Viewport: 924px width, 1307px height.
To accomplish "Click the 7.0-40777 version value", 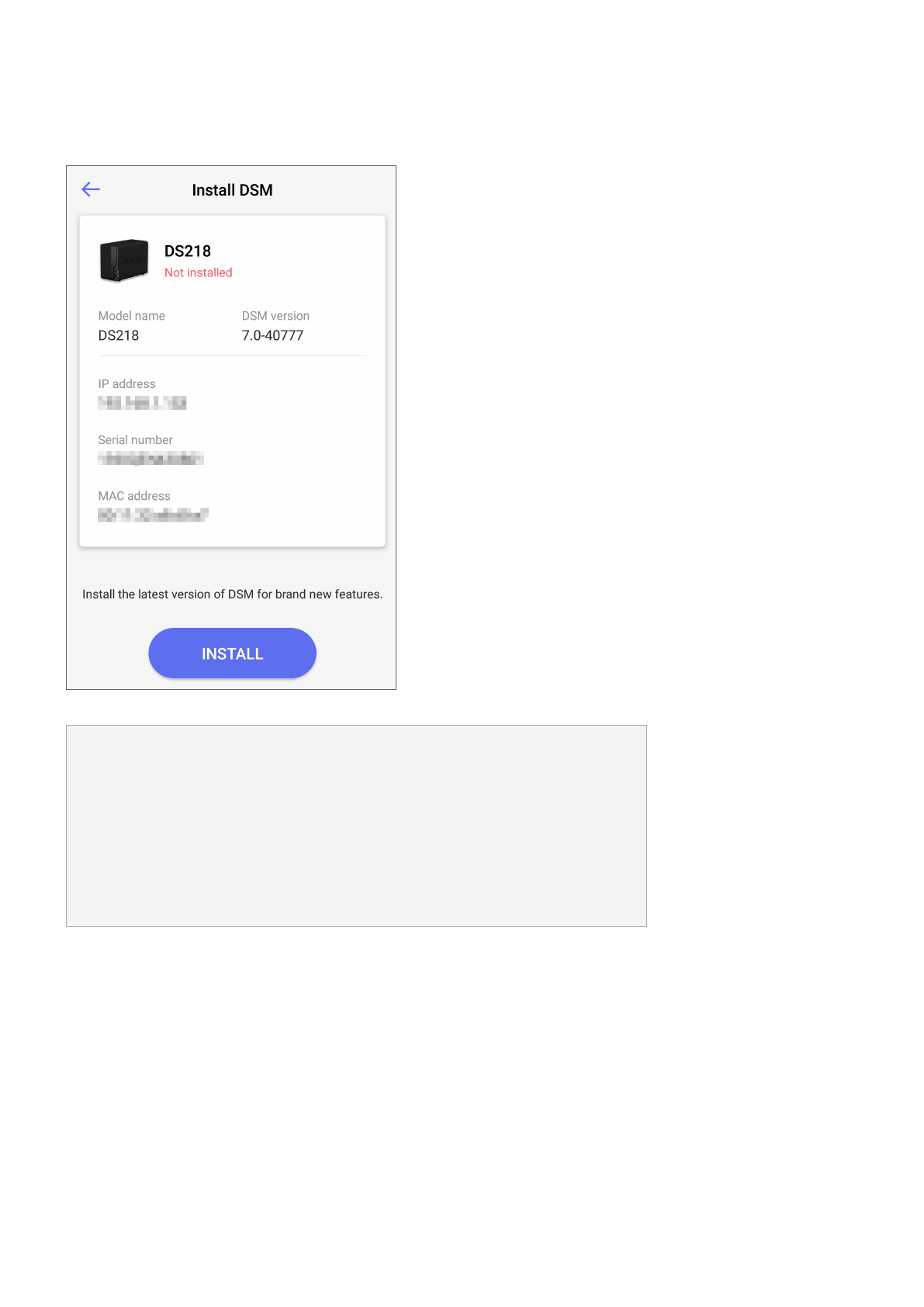I will click(x=272, y=335).
